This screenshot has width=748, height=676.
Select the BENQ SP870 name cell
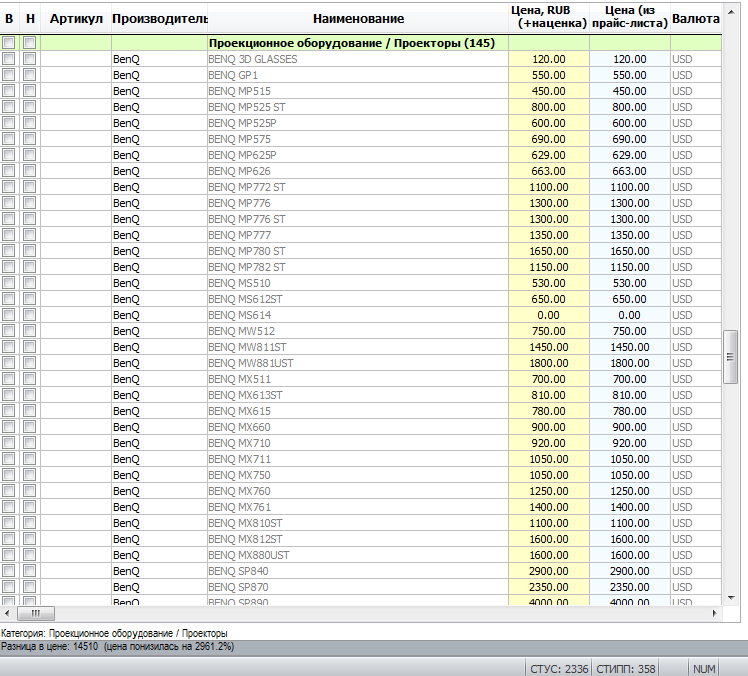(x=358, y=587)
